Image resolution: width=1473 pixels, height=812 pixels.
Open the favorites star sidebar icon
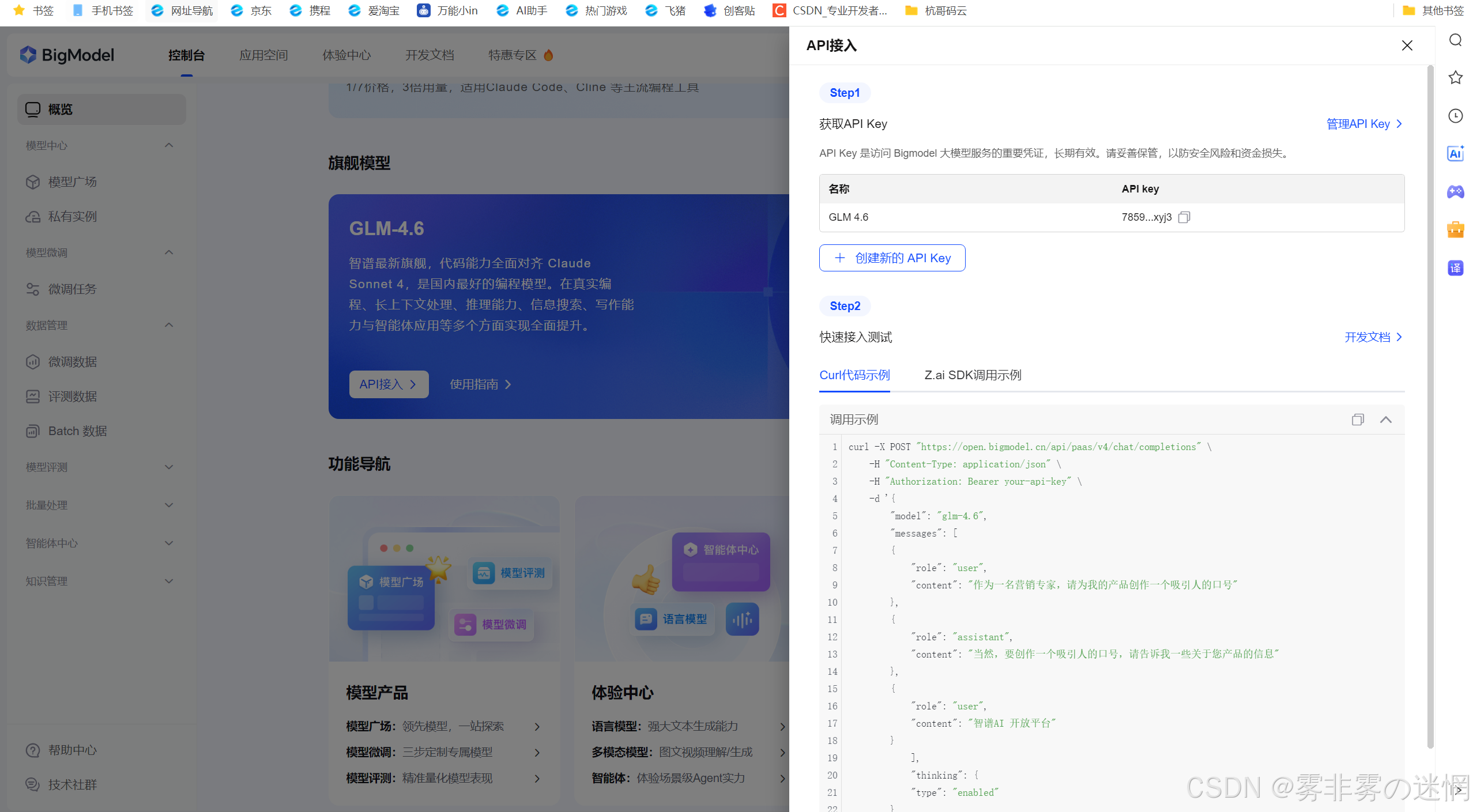point(1455,78)
